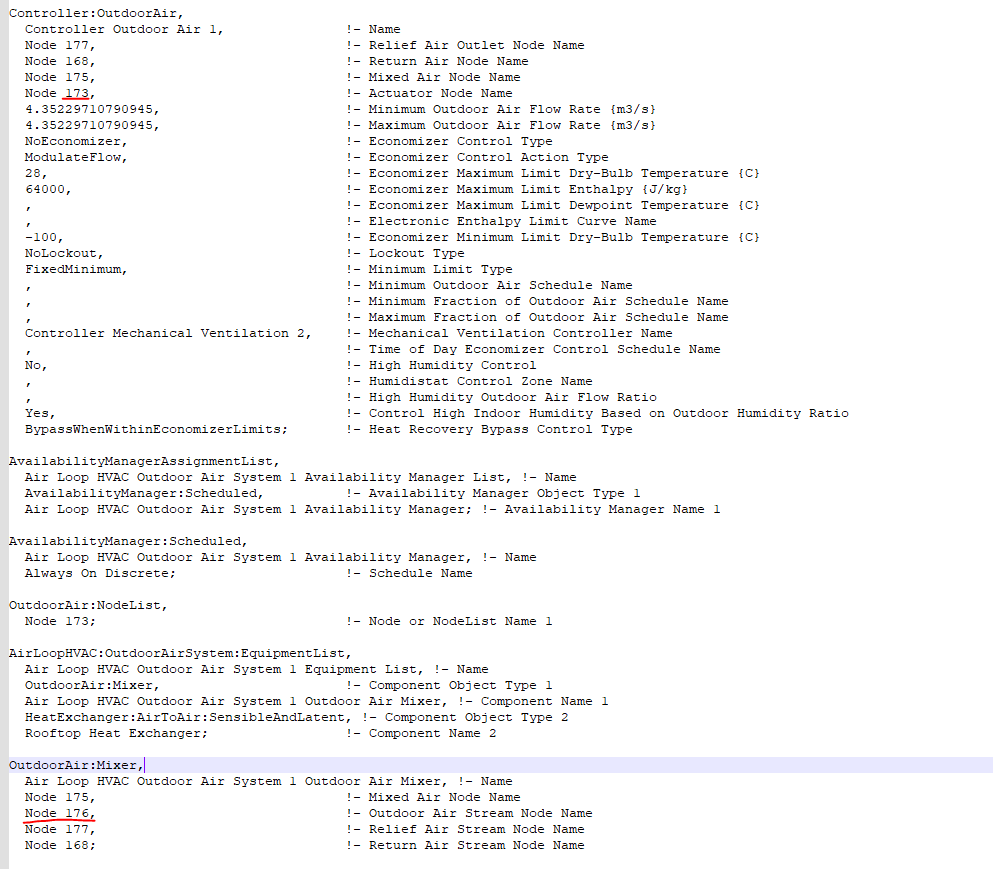Click the comment "Return Air Node Name"
Screen dimensions: 993x869
(x=448, y=61)
